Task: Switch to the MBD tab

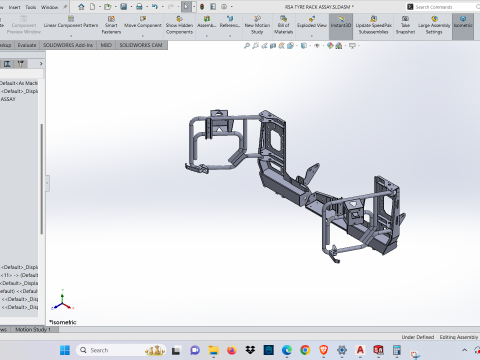Action: tap(106, 45)
